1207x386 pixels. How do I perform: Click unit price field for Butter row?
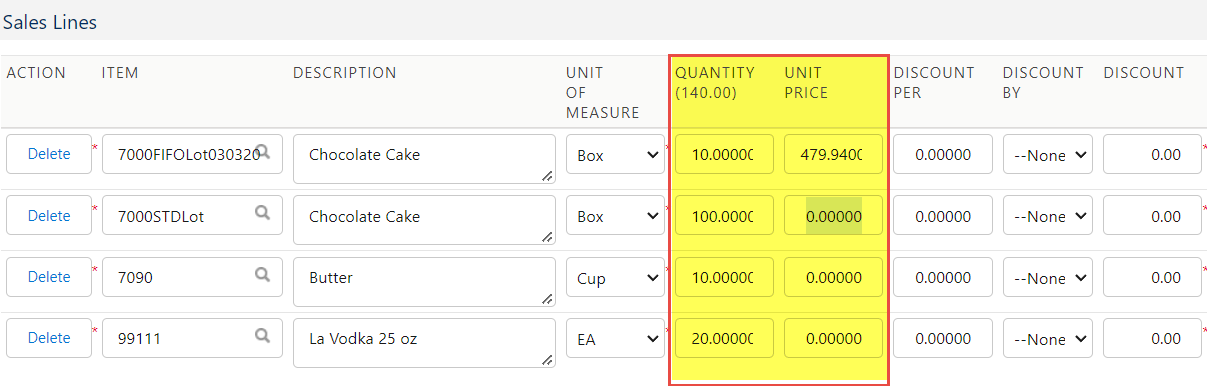click(x=833, y=278)
